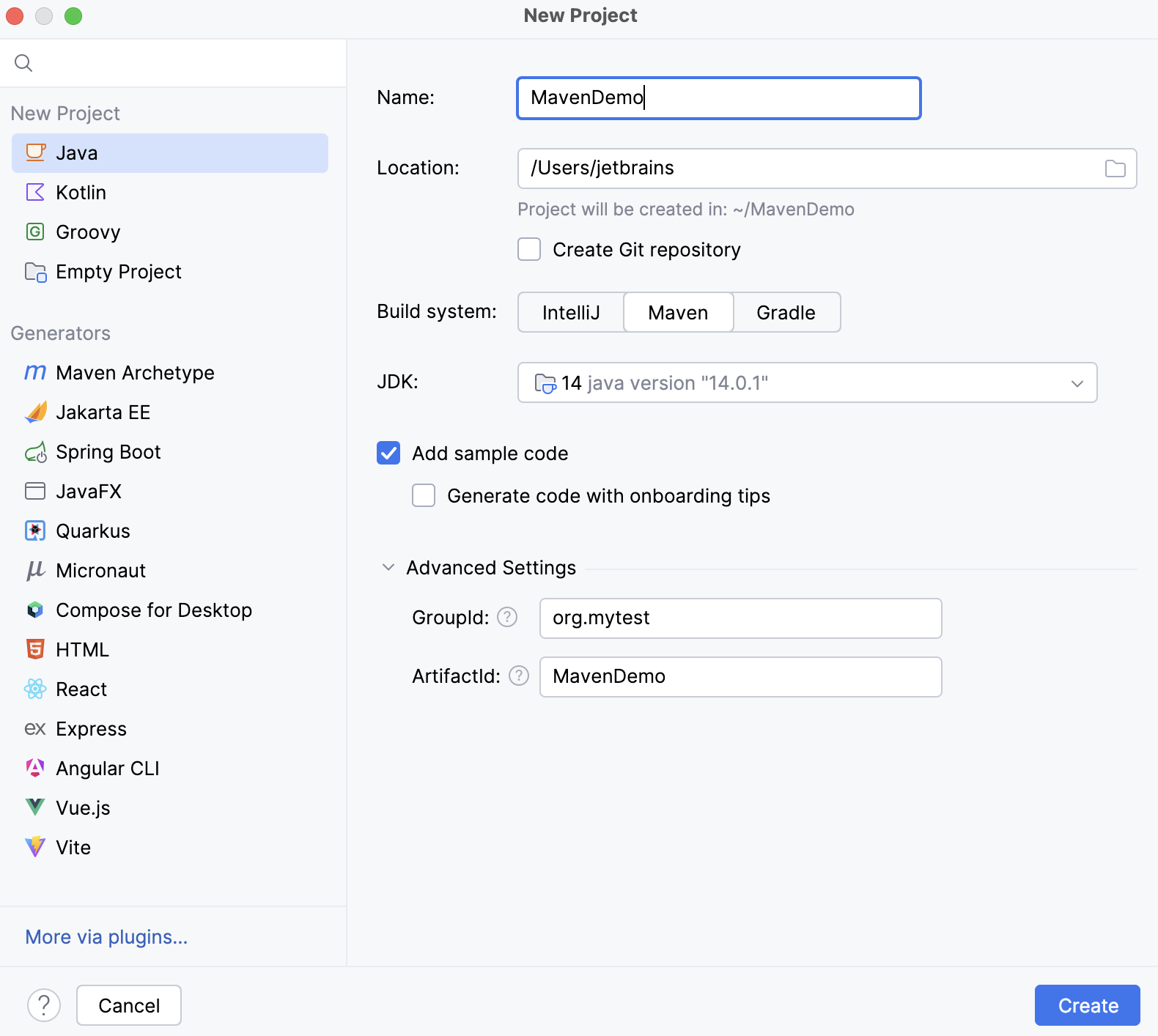
Task: Click the Cancel button
Action: (129, 1005)
